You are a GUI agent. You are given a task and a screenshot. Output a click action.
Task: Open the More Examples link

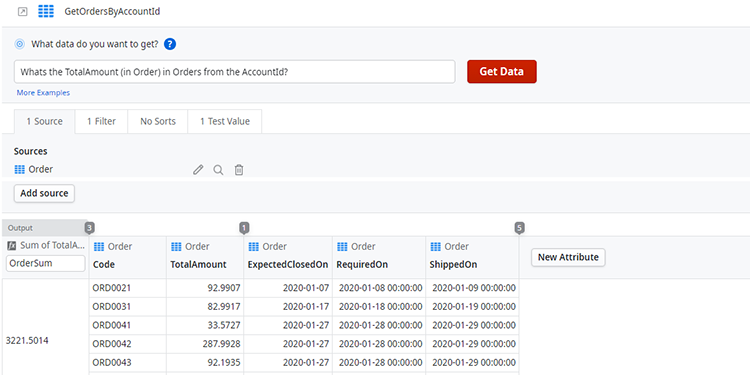coord(43,93)
